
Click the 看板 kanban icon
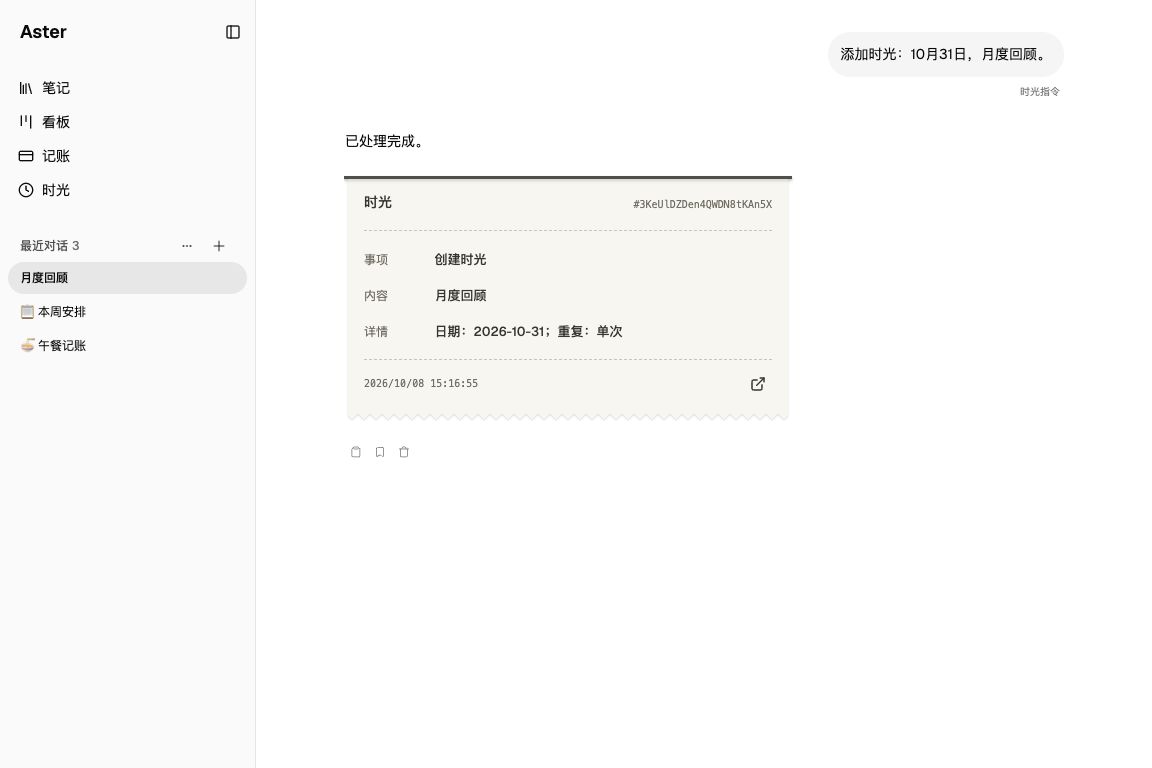[x=26, y=122]
